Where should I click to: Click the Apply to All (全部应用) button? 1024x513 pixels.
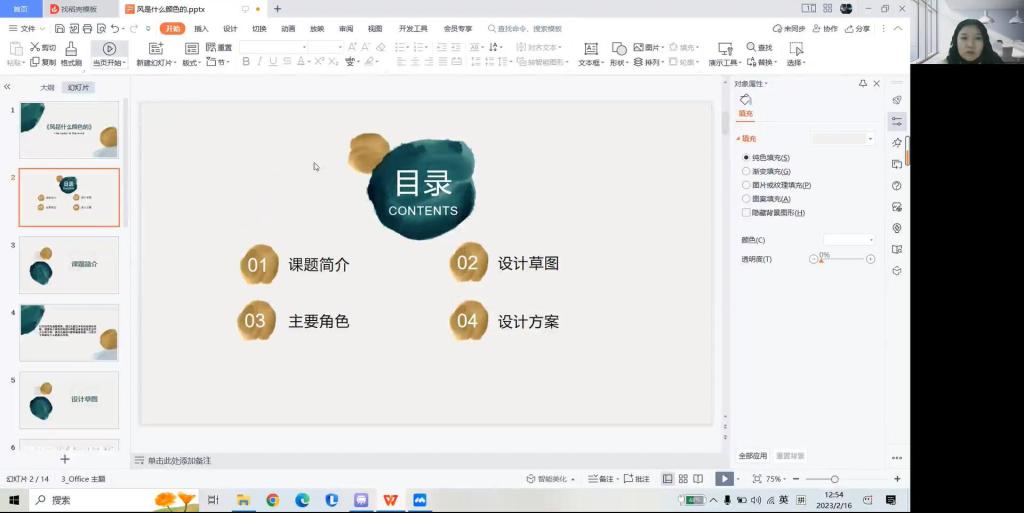[x=753, y=456]
